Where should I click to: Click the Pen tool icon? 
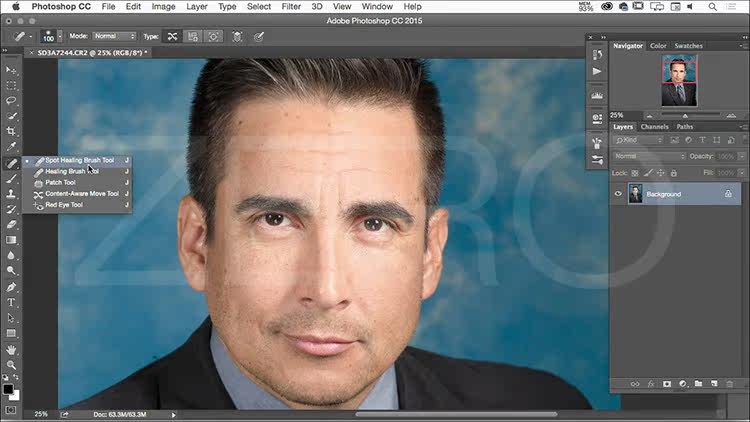11,287
